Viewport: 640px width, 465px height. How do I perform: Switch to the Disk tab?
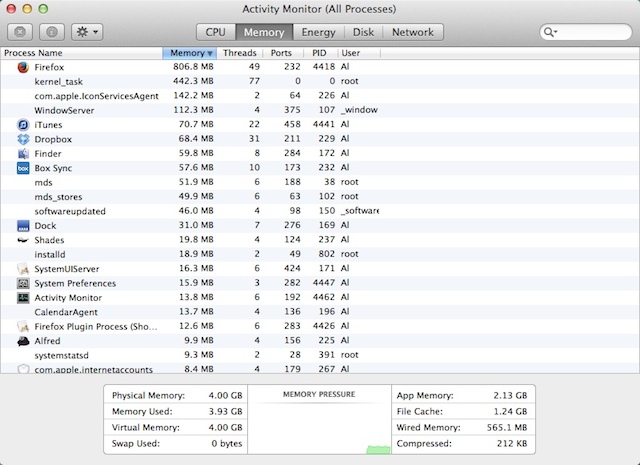[363, 32]
